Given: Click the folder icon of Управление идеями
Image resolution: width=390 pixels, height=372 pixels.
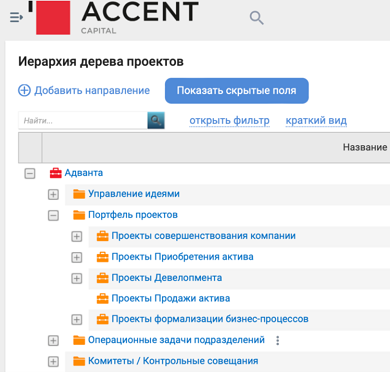Looking at the screenshot, I should tap(79, 194).
